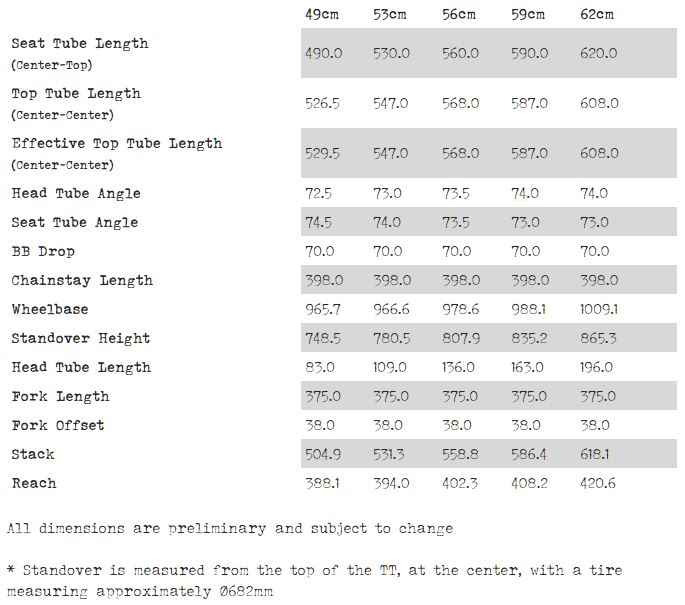Click the 388.1 reach value
The width and height of the screenshot is (685, 605).
pyautogui.click(x=322, y=483)
